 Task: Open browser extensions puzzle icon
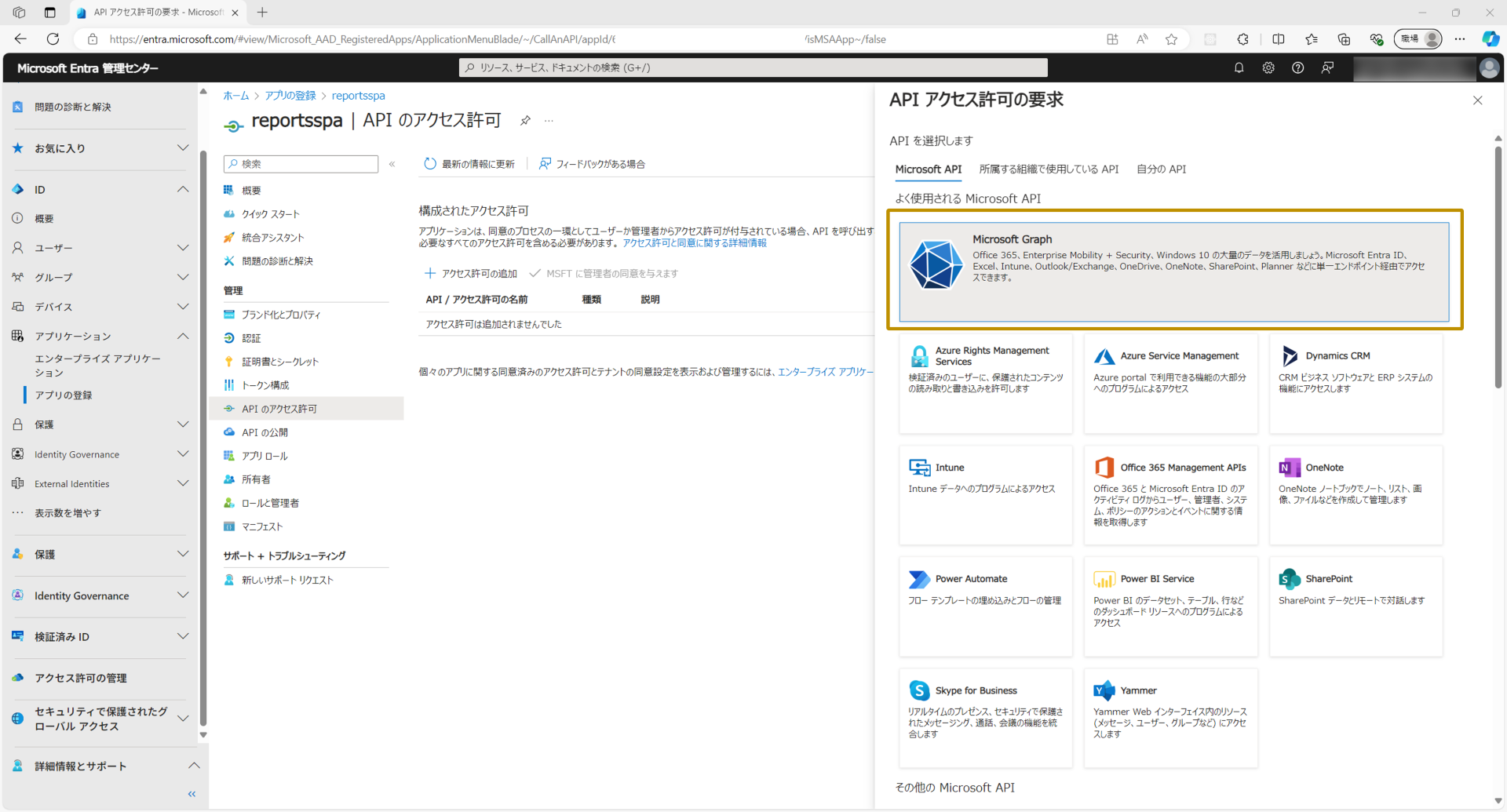click(1242, 39)
